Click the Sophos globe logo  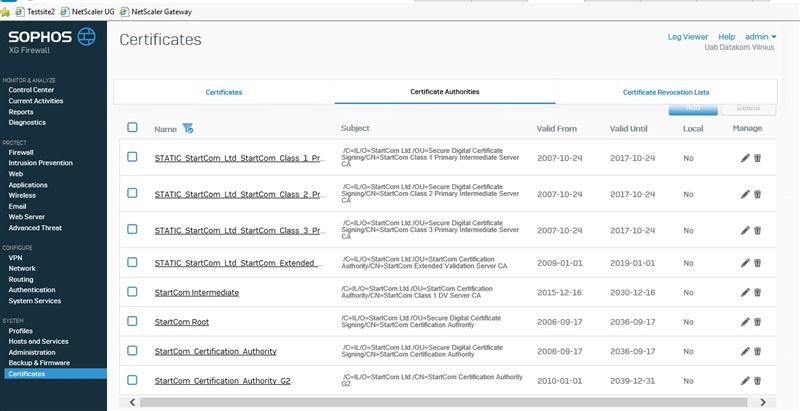tap(86, 37)
